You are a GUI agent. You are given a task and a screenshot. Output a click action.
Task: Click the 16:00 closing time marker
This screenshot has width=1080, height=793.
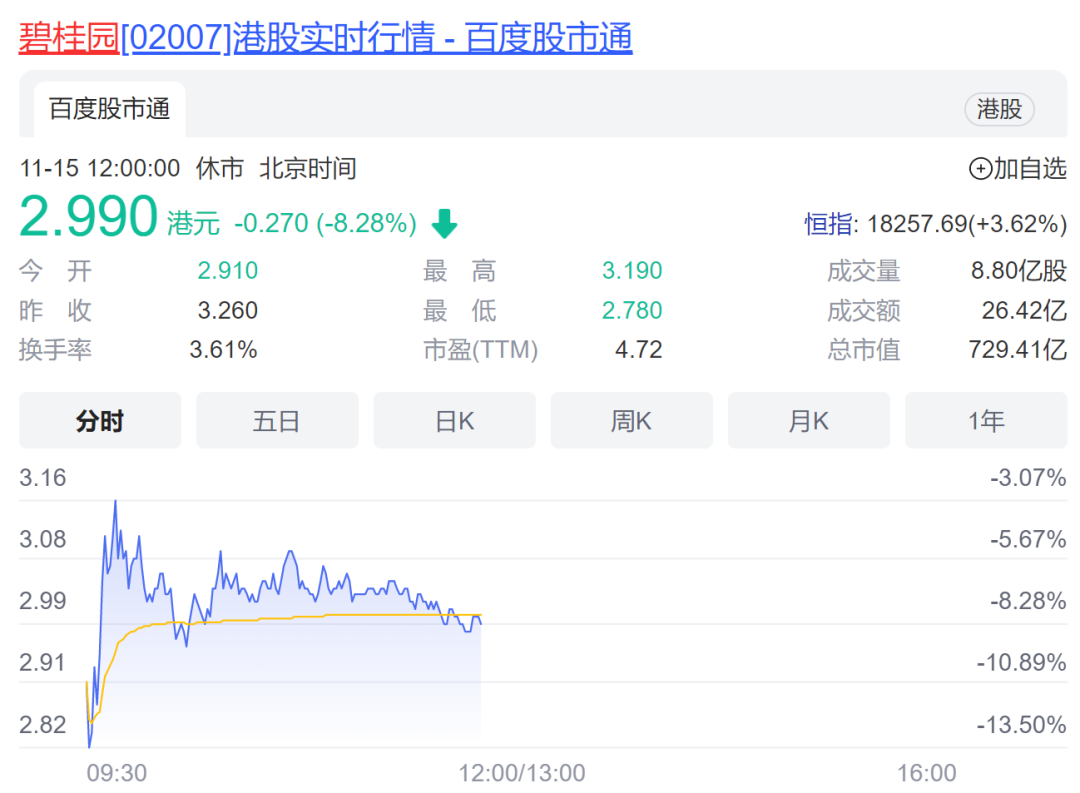coord(926,773)
